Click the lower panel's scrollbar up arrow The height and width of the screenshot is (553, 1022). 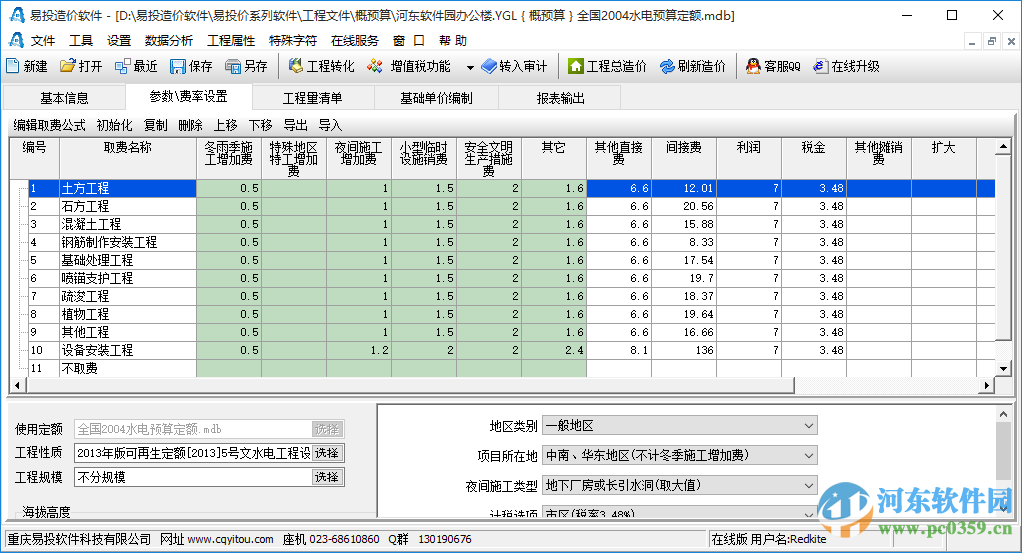pyautogui.click(x=1003, y=414)
